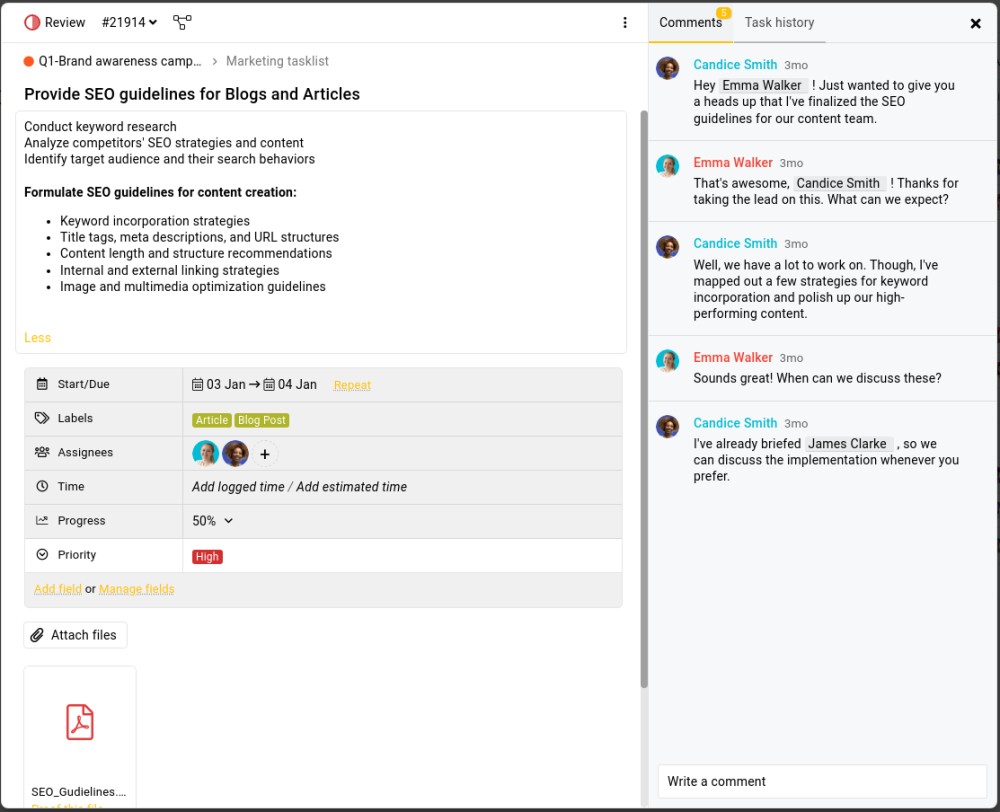Open the three-dot more options menu
This screenshot has width=1000, height=812.
click(625, 22)
